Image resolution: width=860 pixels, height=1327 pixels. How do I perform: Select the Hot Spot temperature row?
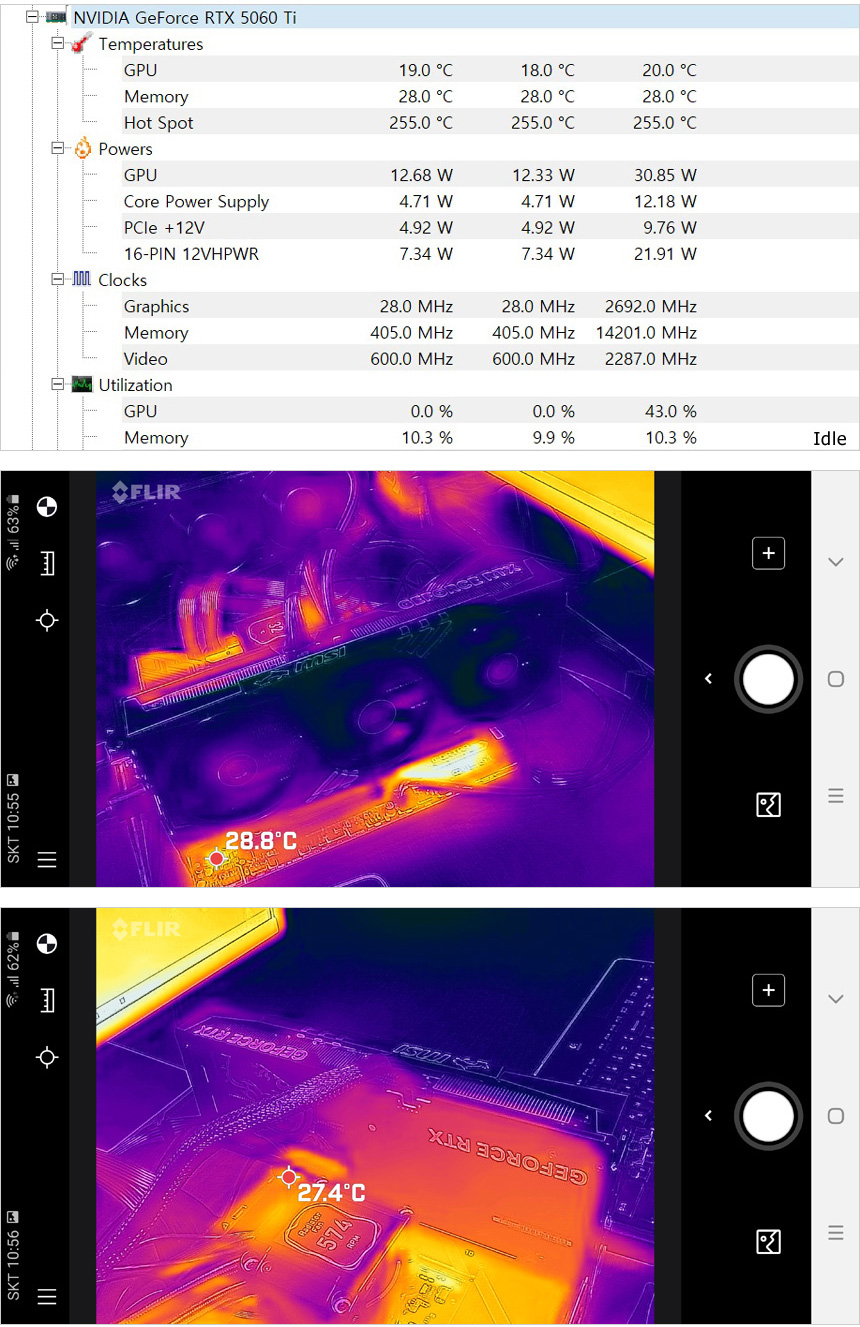(410, 123)
